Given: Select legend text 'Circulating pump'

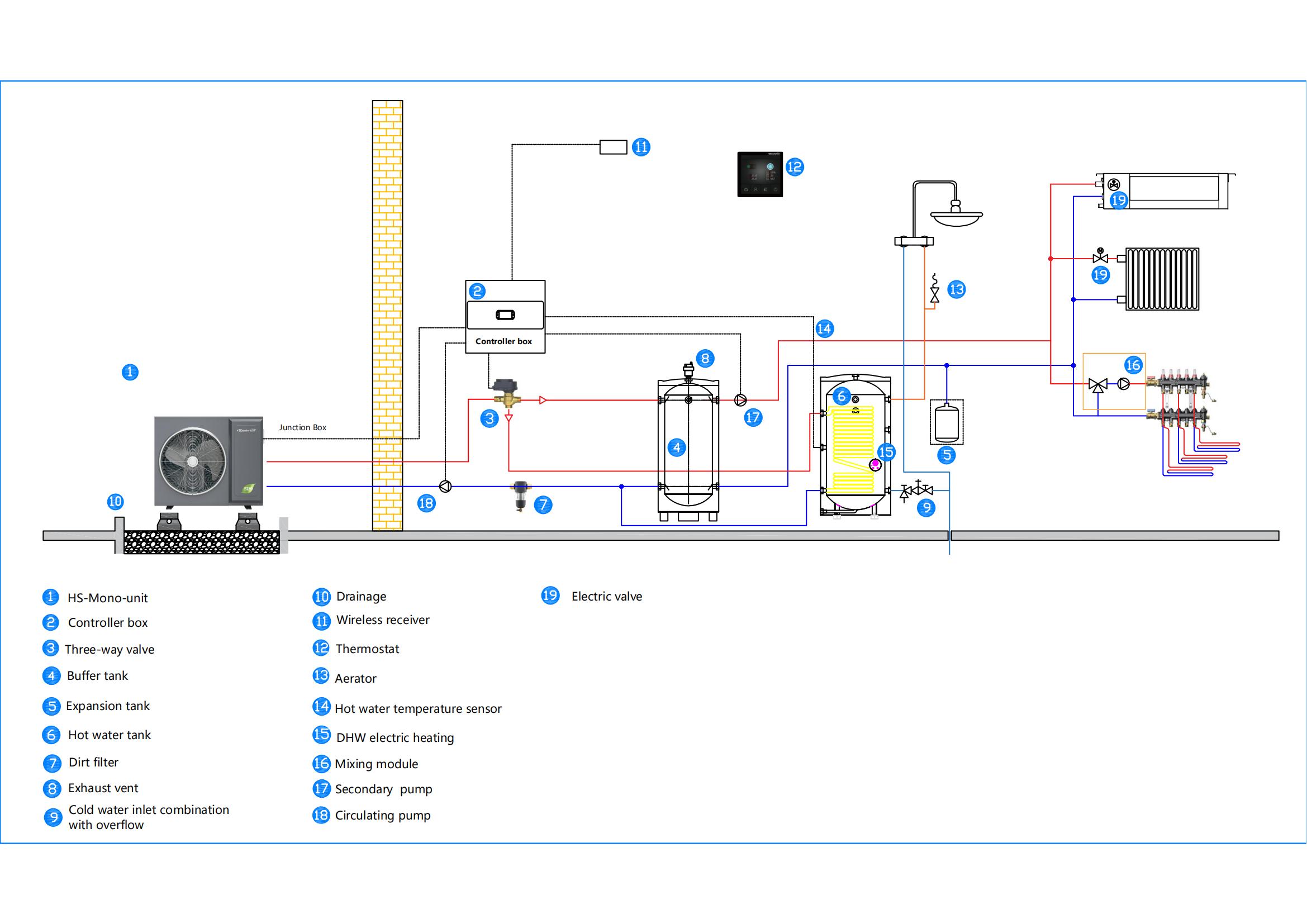Looking at the screenshot, I should click(383, 816).
